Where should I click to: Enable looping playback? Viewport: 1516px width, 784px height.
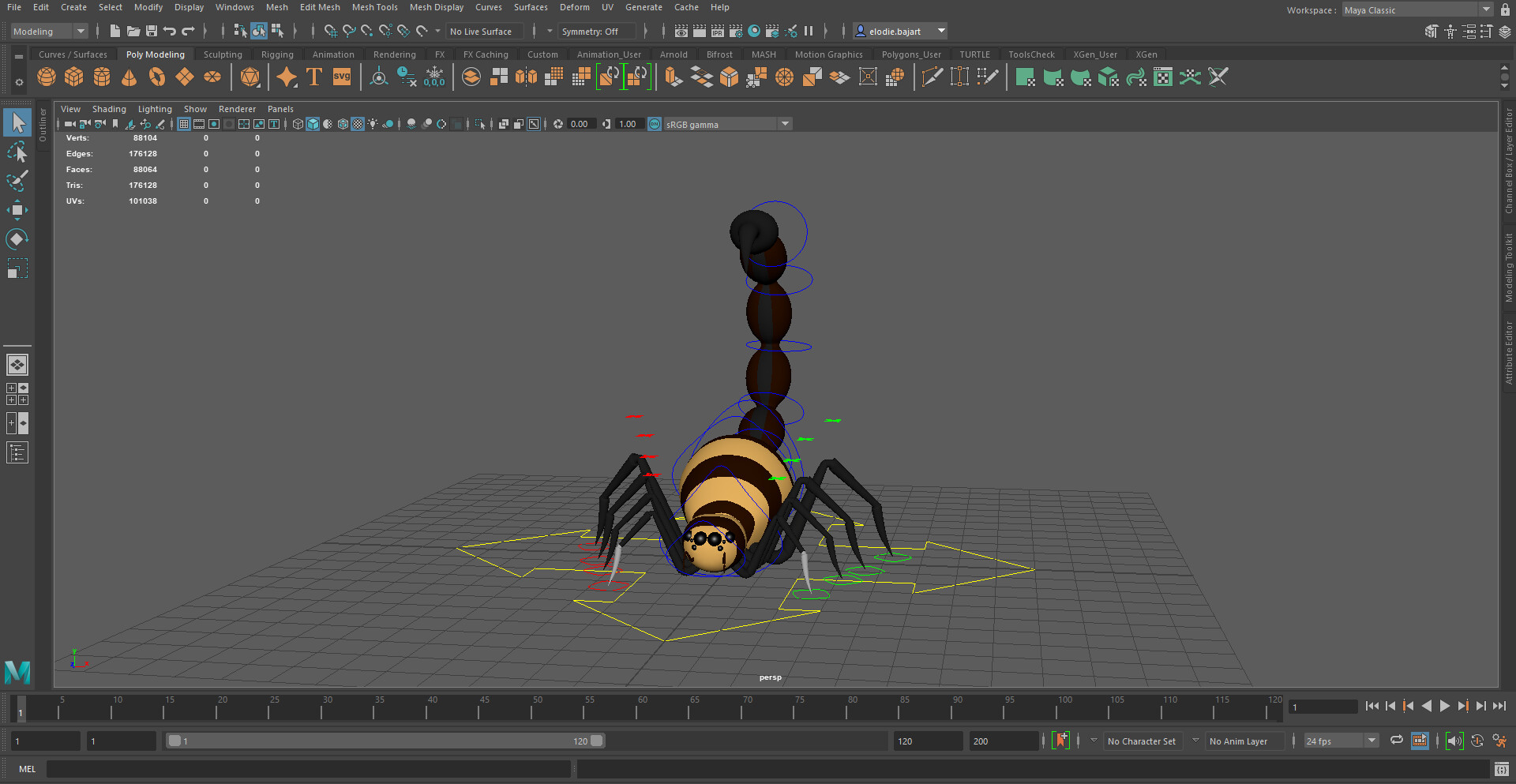pos(1396,741)
